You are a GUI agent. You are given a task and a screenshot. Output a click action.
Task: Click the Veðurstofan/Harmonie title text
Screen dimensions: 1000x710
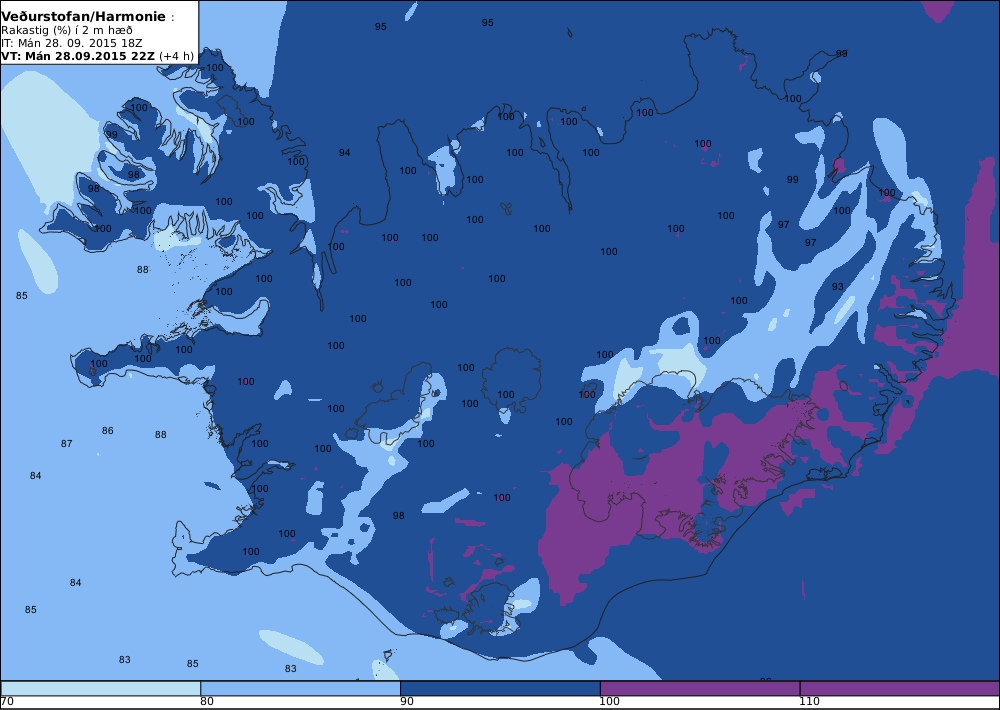(83, 17)
